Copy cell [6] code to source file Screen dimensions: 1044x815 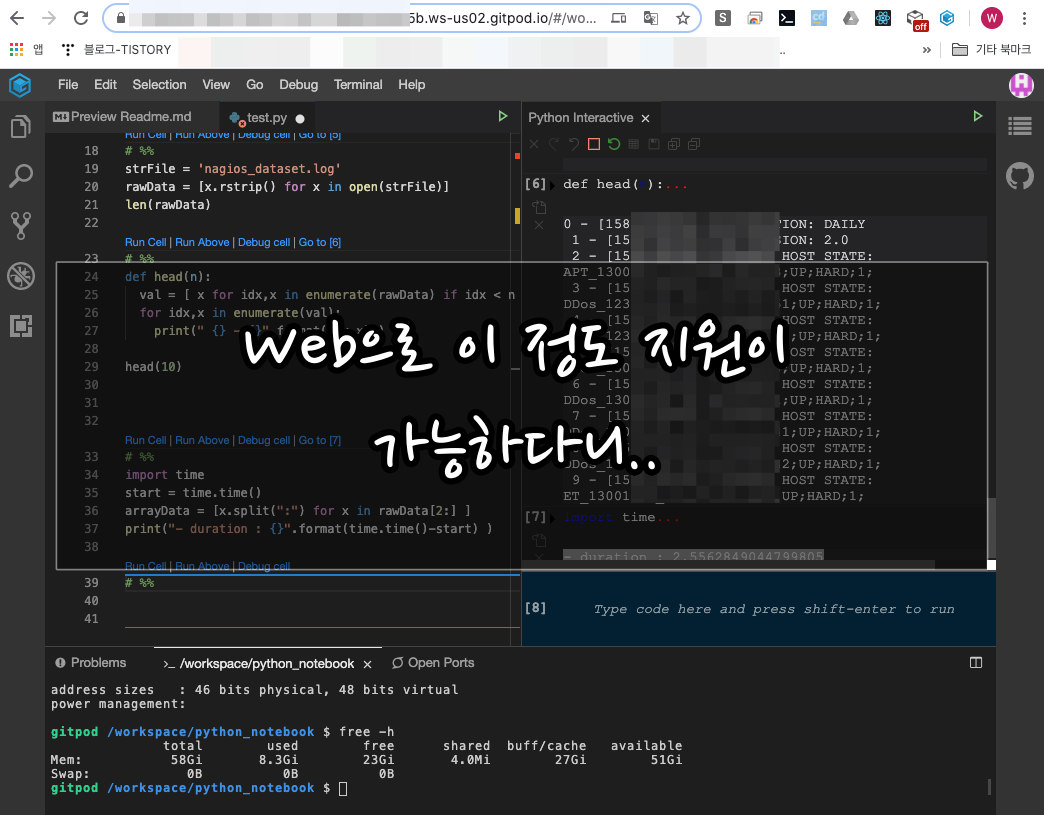[x=539, y=208]
